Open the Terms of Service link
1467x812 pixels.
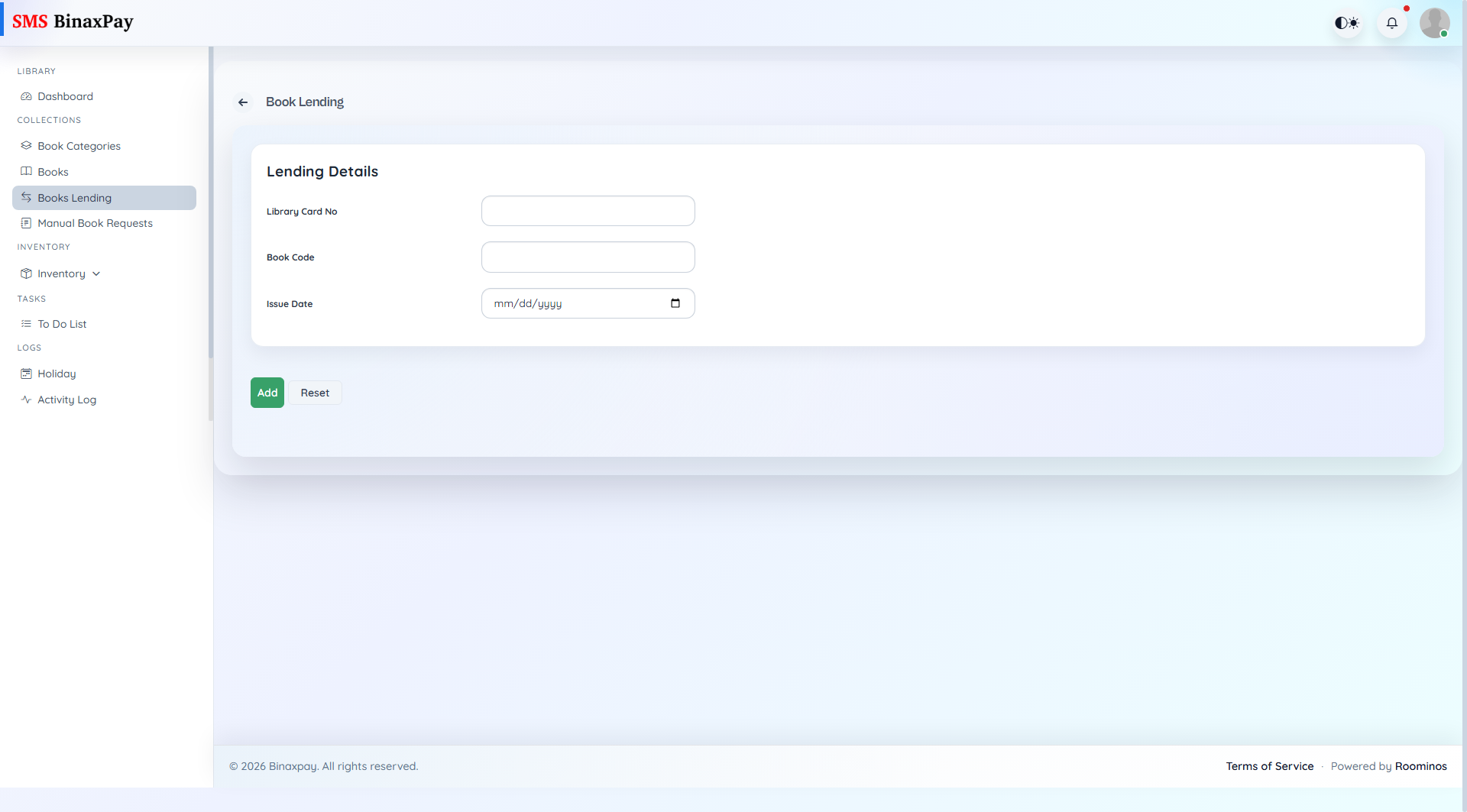tap(1269, 766)
